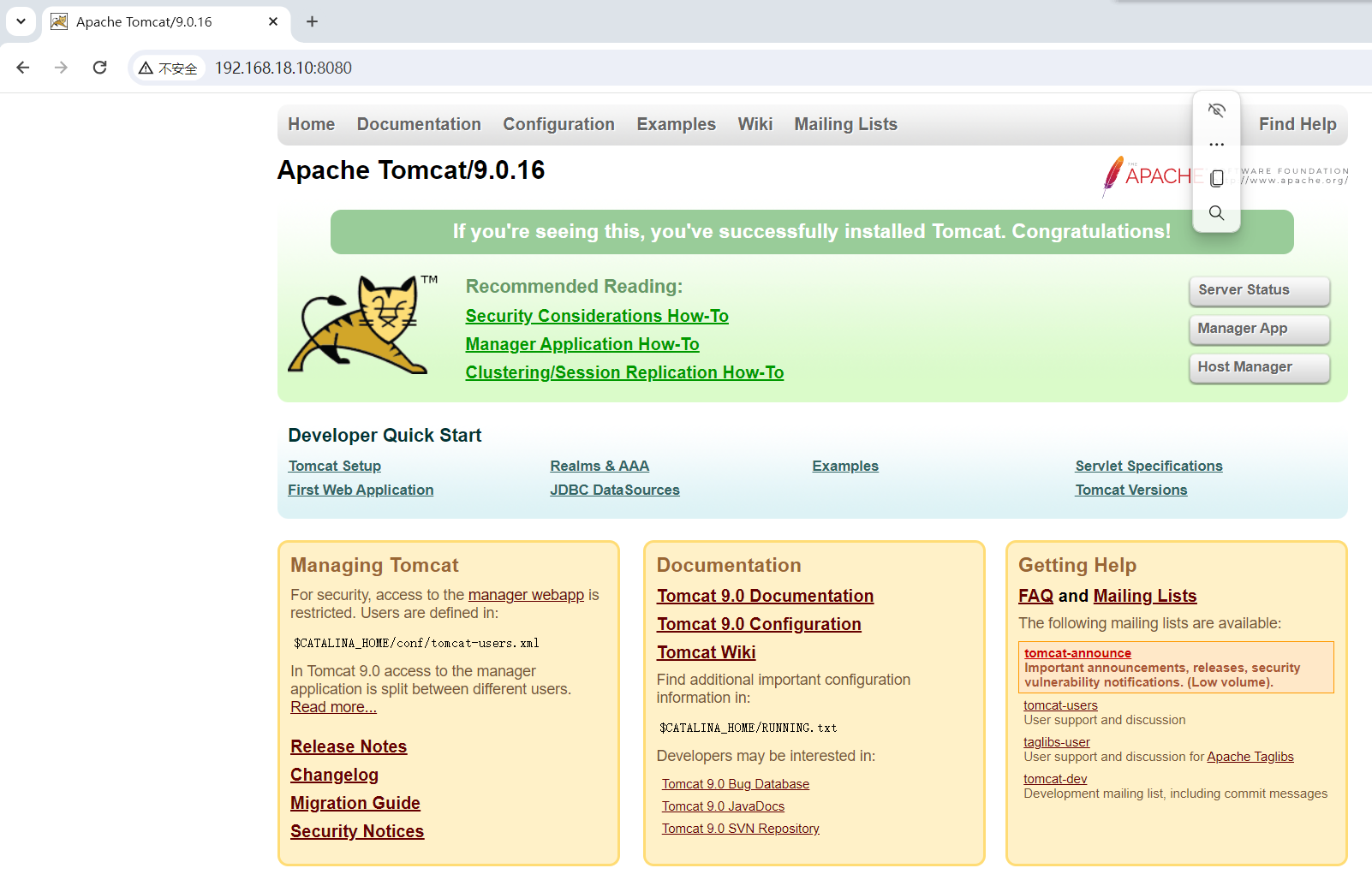This screenshot has width=1372, height=874.
Task: Click the $CATALINA_HOME/conf/tomcat-users.xml path text
Action: tap(416, 643)
